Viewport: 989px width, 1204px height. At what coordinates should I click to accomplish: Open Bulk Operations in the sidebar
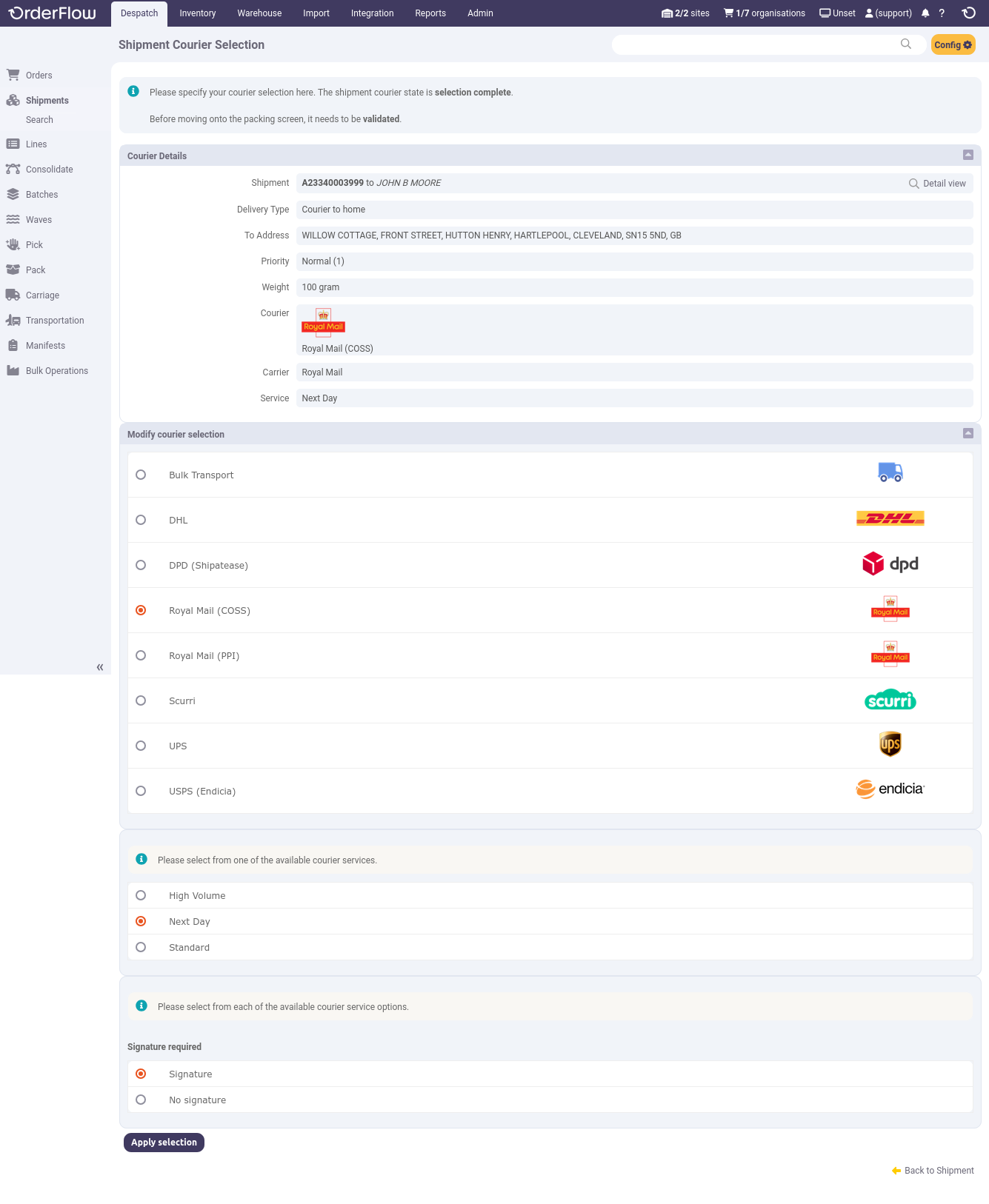[x=56, y=371]
